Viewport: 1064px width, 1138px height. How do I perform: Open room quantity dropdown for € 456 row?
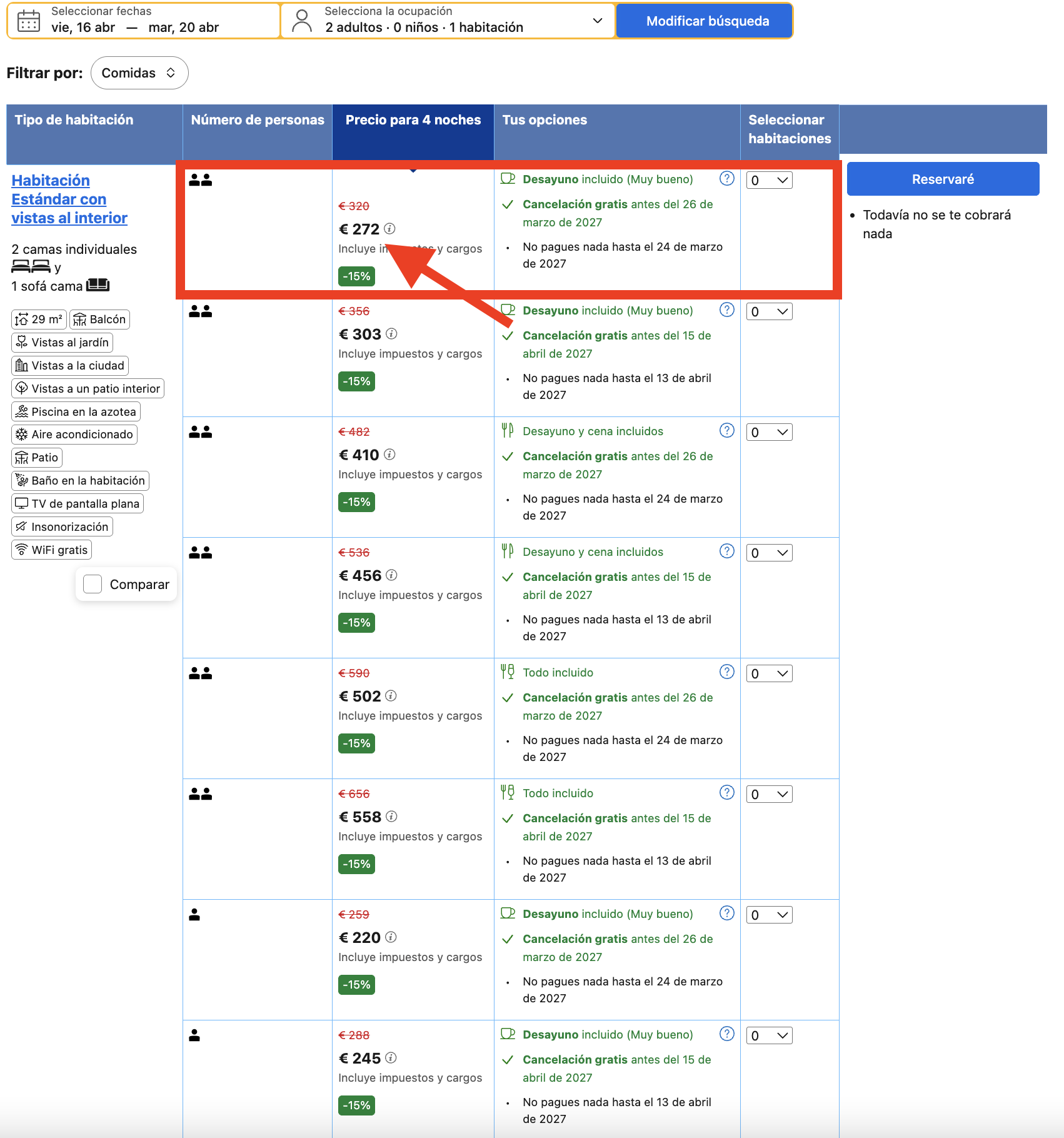click(x=770, y=553)
